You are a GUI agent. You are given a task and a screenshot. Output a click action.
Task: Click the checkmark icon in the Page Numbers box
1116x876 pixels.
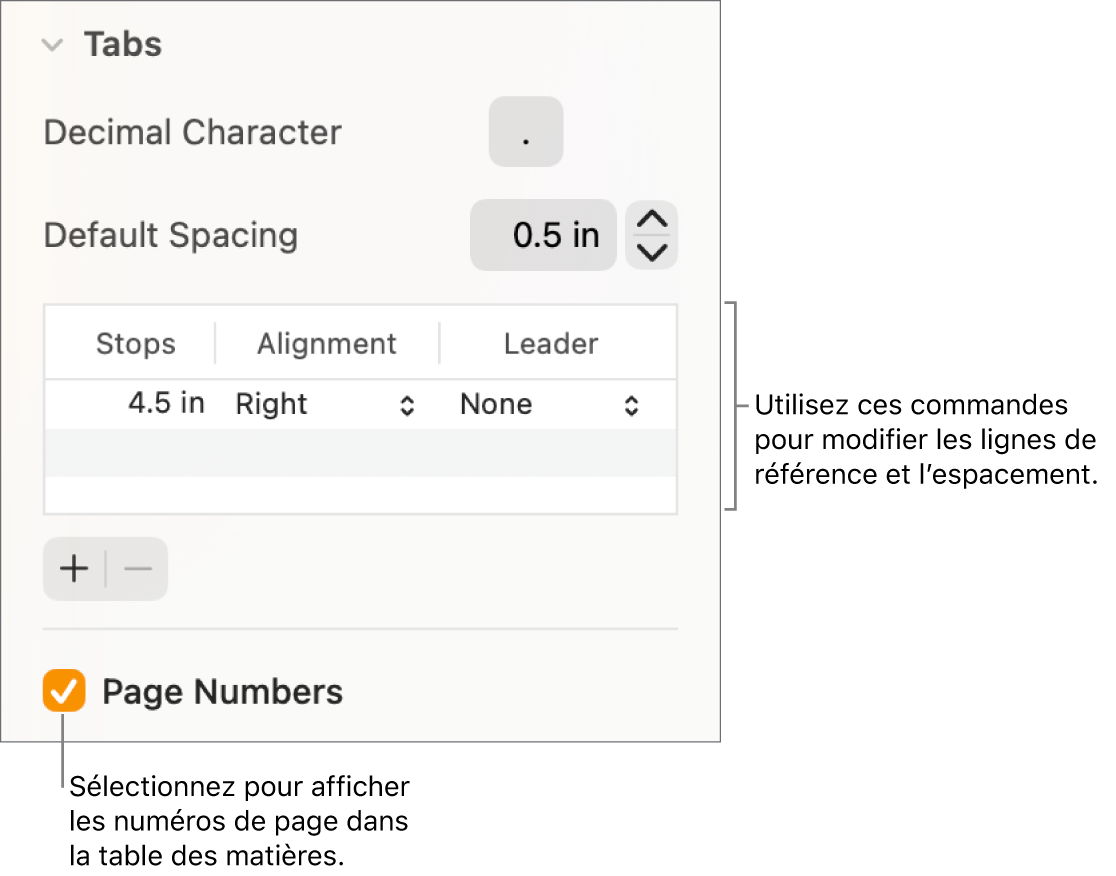[64, 691]
